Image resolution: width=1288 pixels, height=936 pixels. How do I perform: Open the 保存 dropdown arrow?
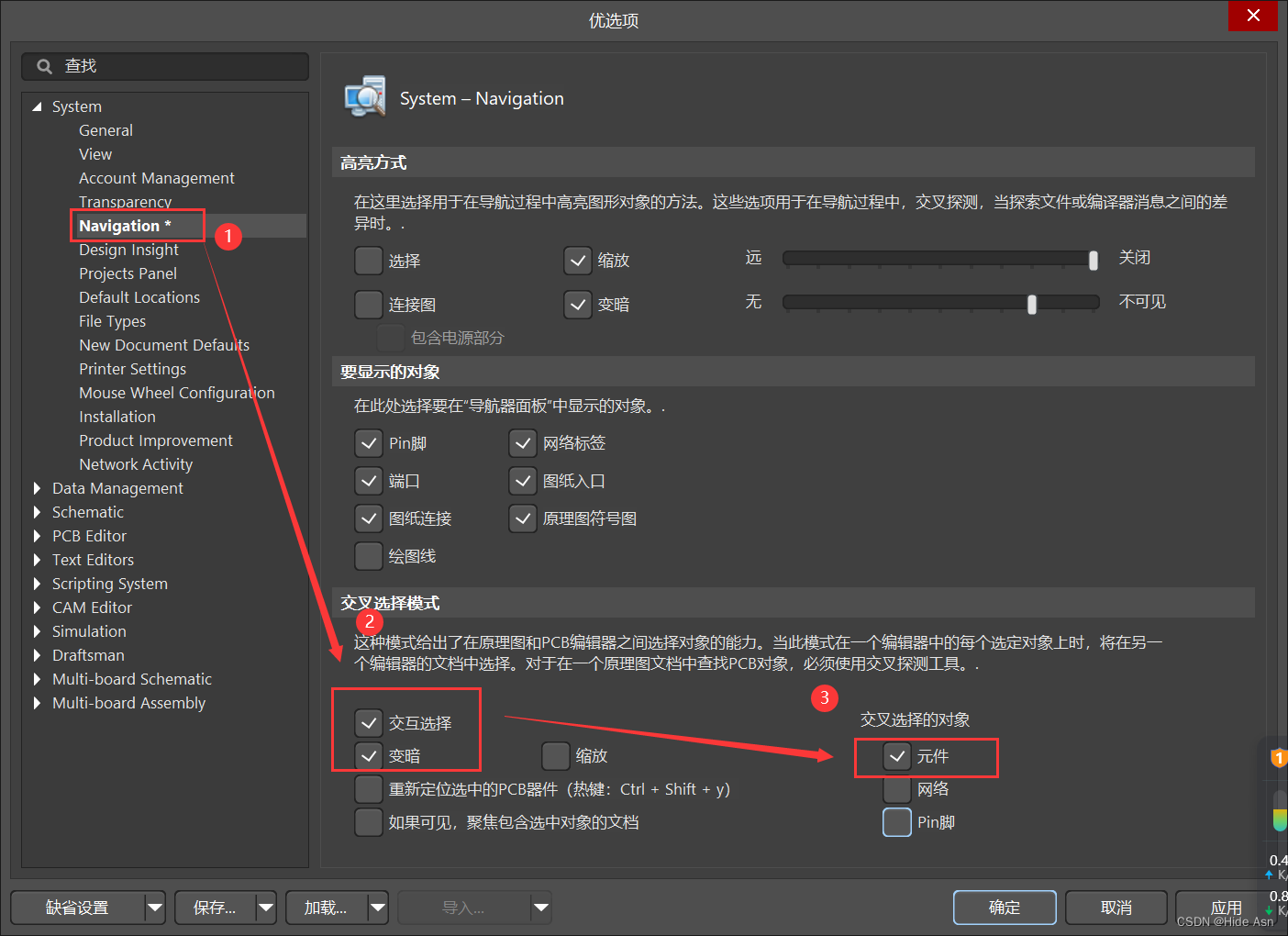click(x=266, y=908)
